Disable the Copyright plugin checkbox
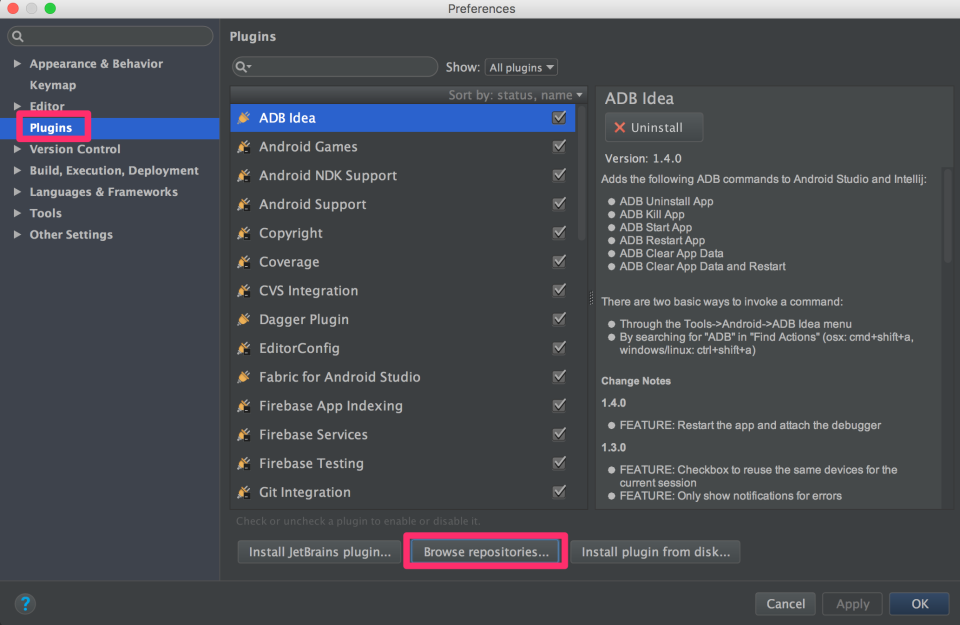This screenshot has height=625, width=960. pos(559,233)
